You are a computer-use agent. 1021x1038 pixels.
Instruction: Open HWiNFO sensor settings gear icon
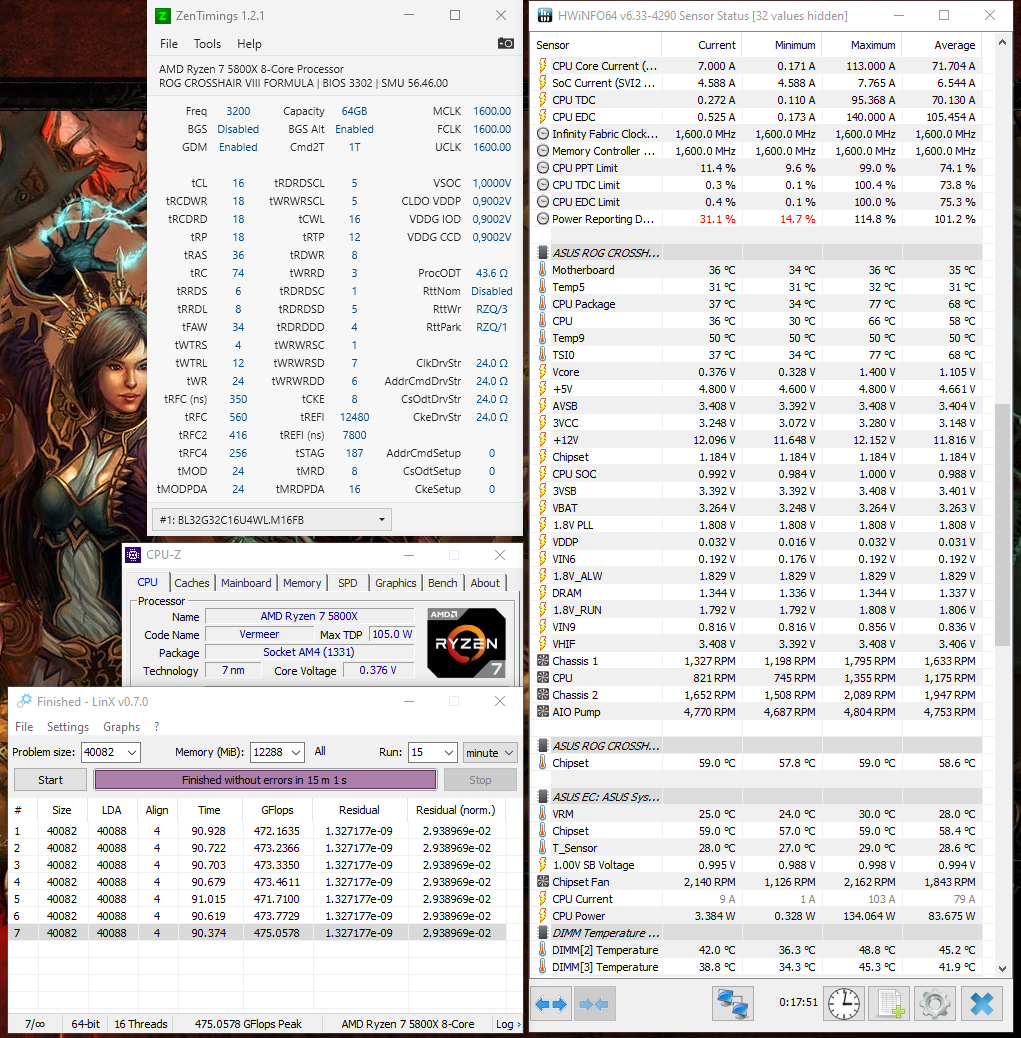[935, 1004]
